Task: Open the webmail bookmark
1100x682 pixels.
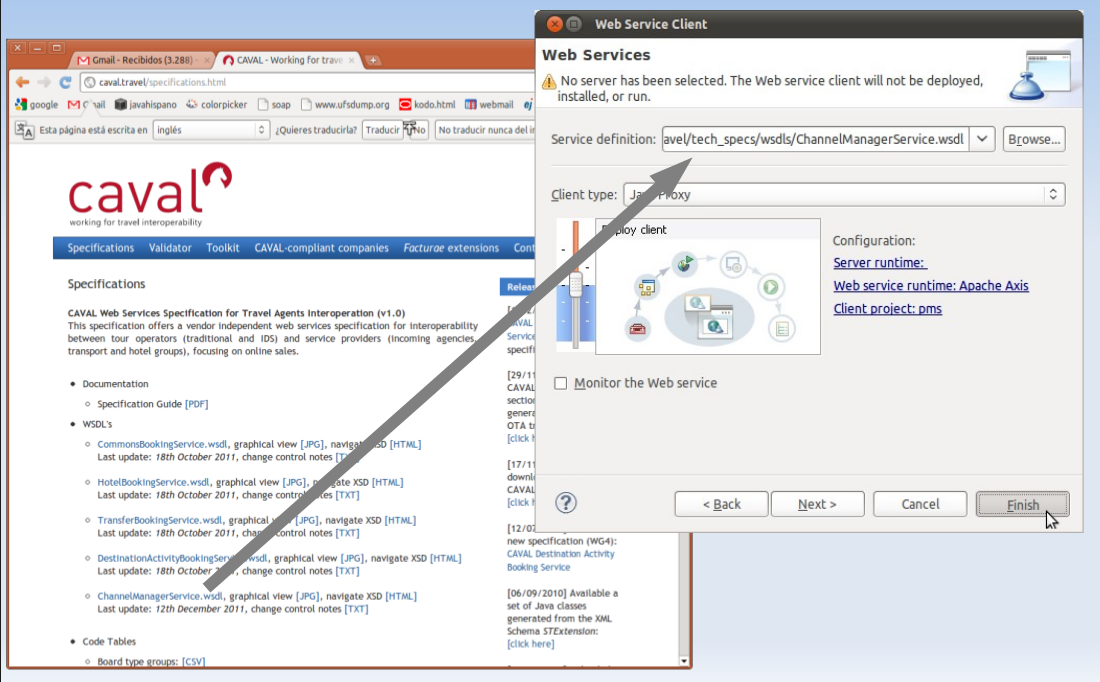Action: pos(489,105)
